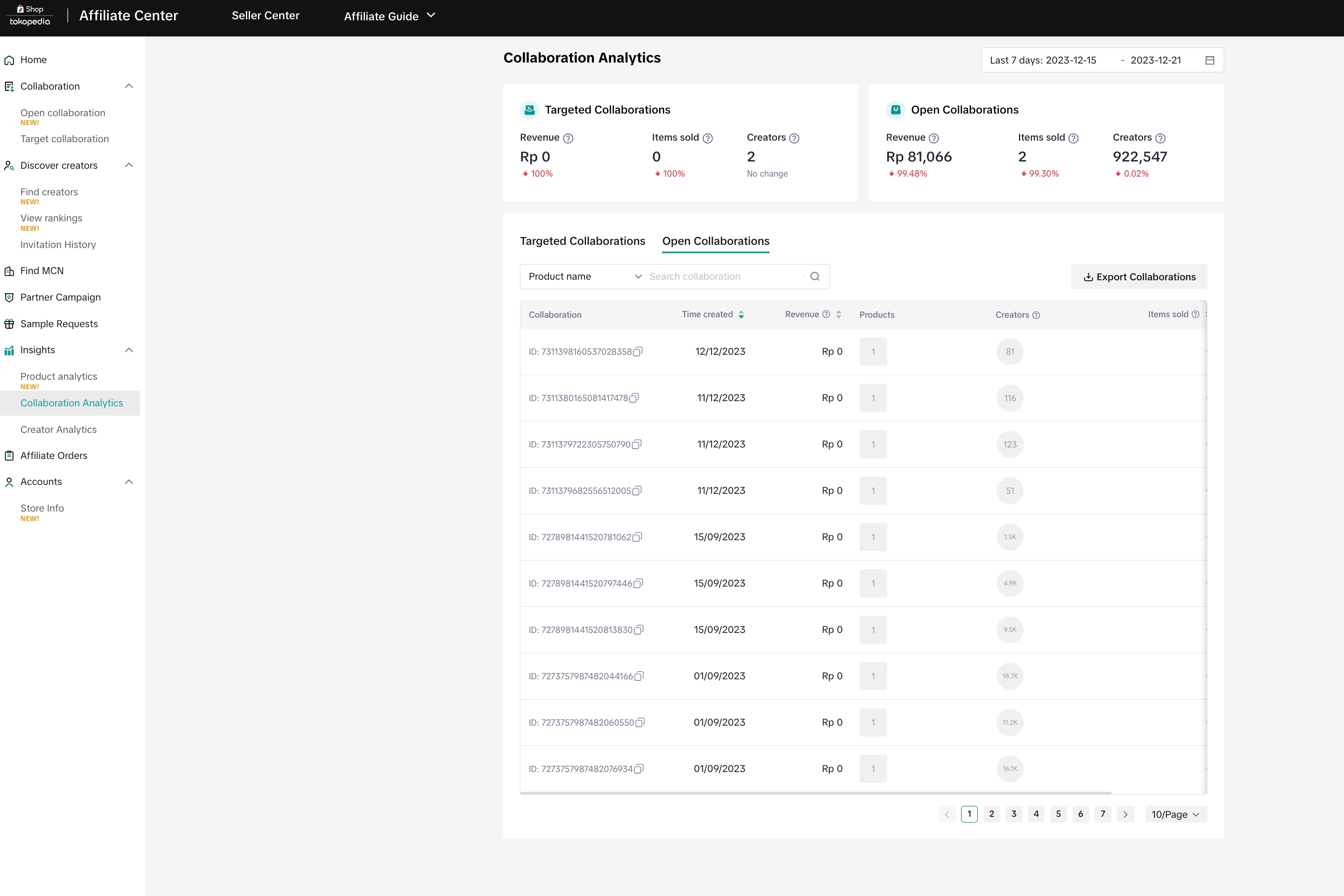Collapse the Collaboration sidebar section
Screen dimensions: 1344x896
pos(129,86)
